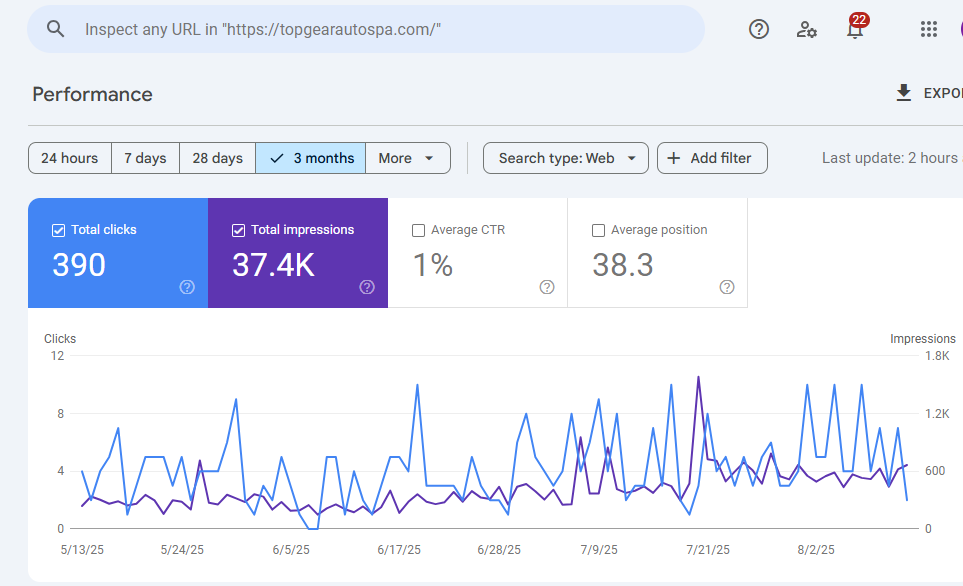The height and width of the screenshot is (586, 963).
Task: Uncheck the Total impressions checkbox
Action: pyautogui.click(x=238, y=230)
